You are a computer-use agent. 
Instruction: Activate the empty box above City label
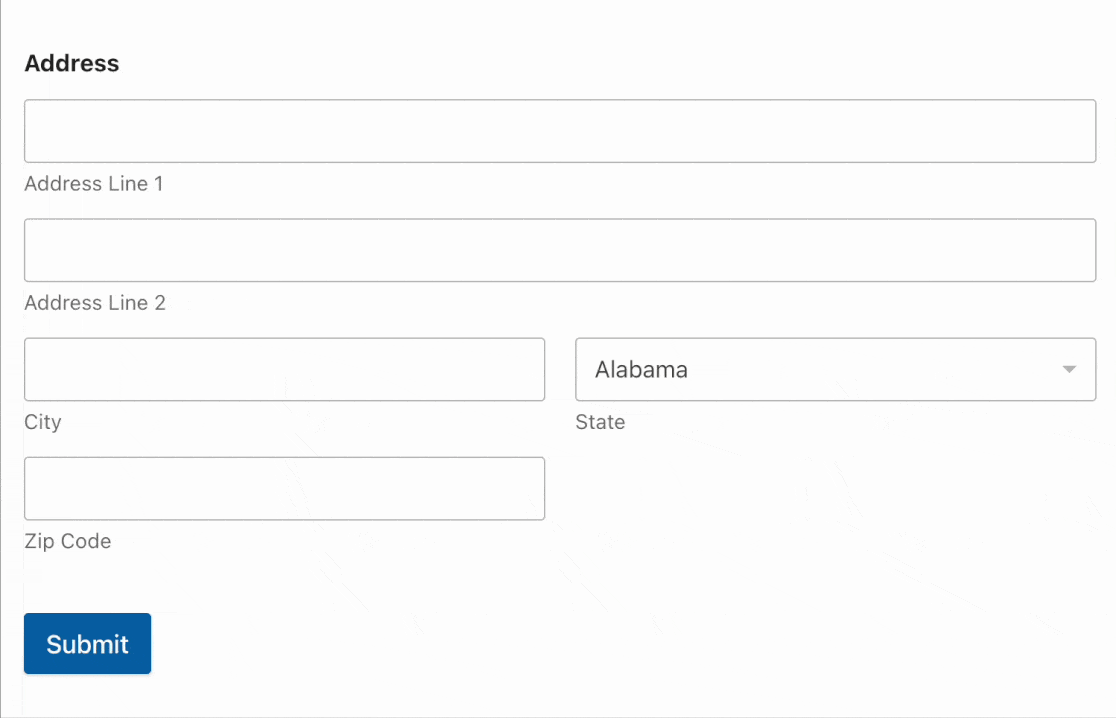point(285,369)
